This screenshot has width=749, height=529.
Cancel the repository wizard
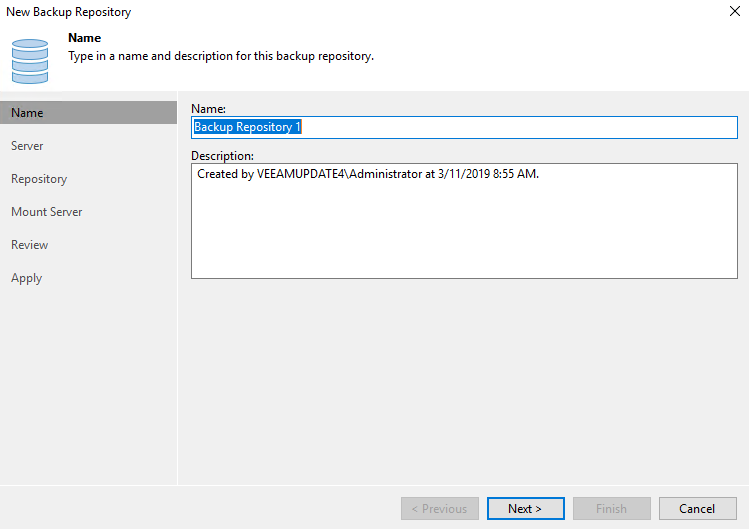[697, 509]
